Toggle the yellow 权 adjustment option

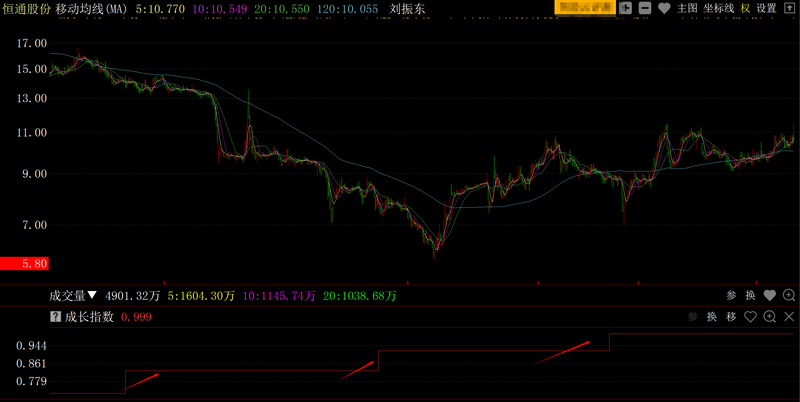pyautogui.click(x=745, y=8)
